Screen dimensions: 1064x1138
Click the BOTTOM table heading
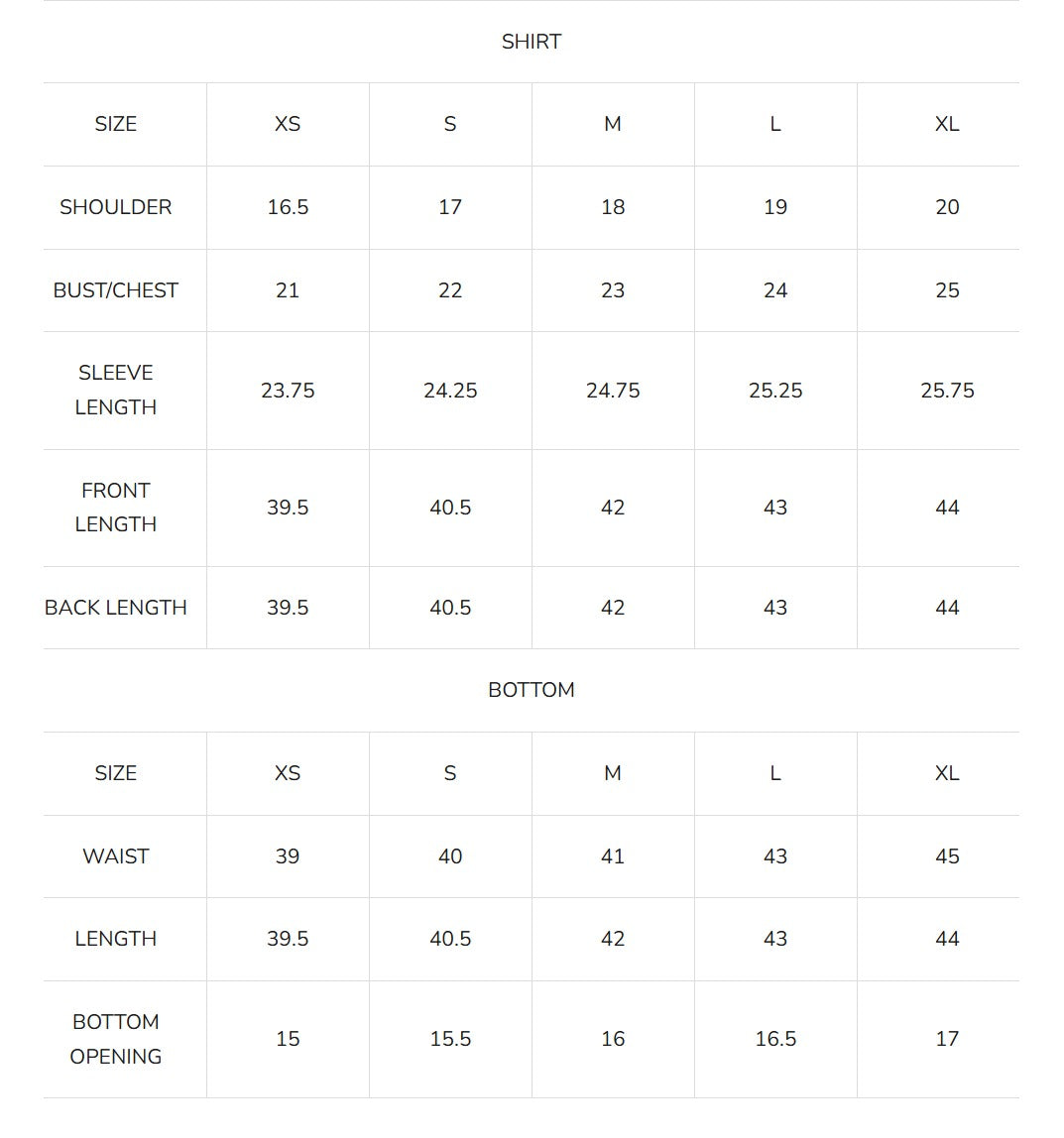pos(532,690)
